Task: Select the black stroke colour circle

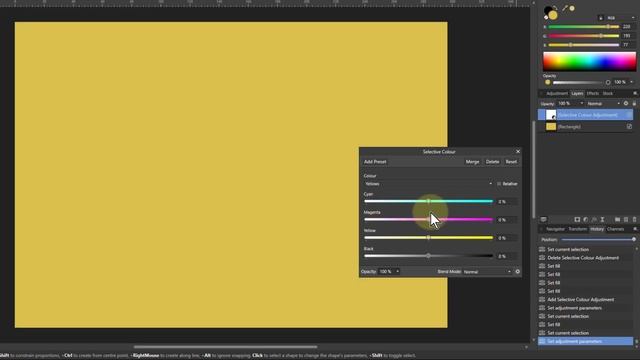Action: pos(548,11)
